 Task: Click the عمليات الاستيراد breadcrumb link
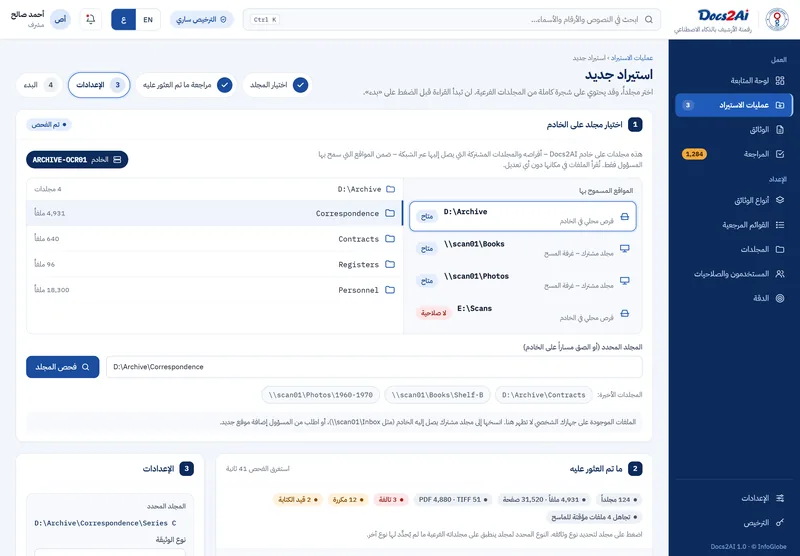point(632,58)
